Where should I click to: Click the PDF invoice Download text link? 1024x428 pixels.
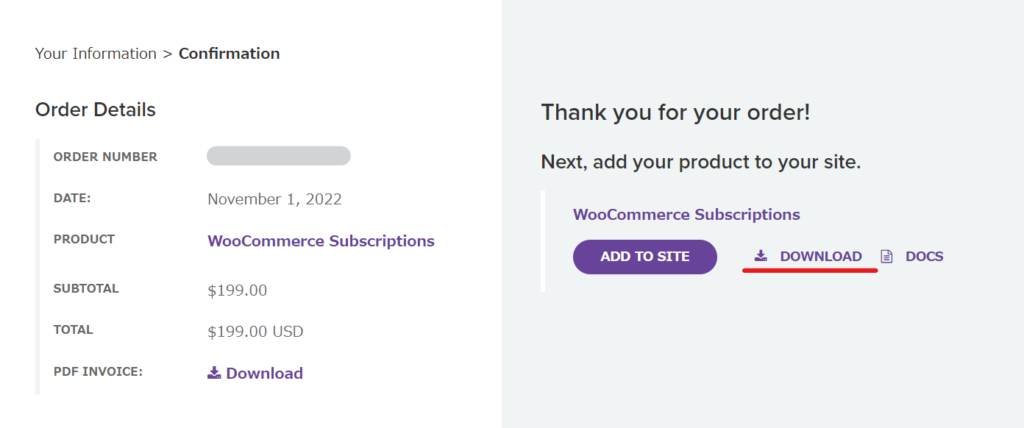coord(264,373)
